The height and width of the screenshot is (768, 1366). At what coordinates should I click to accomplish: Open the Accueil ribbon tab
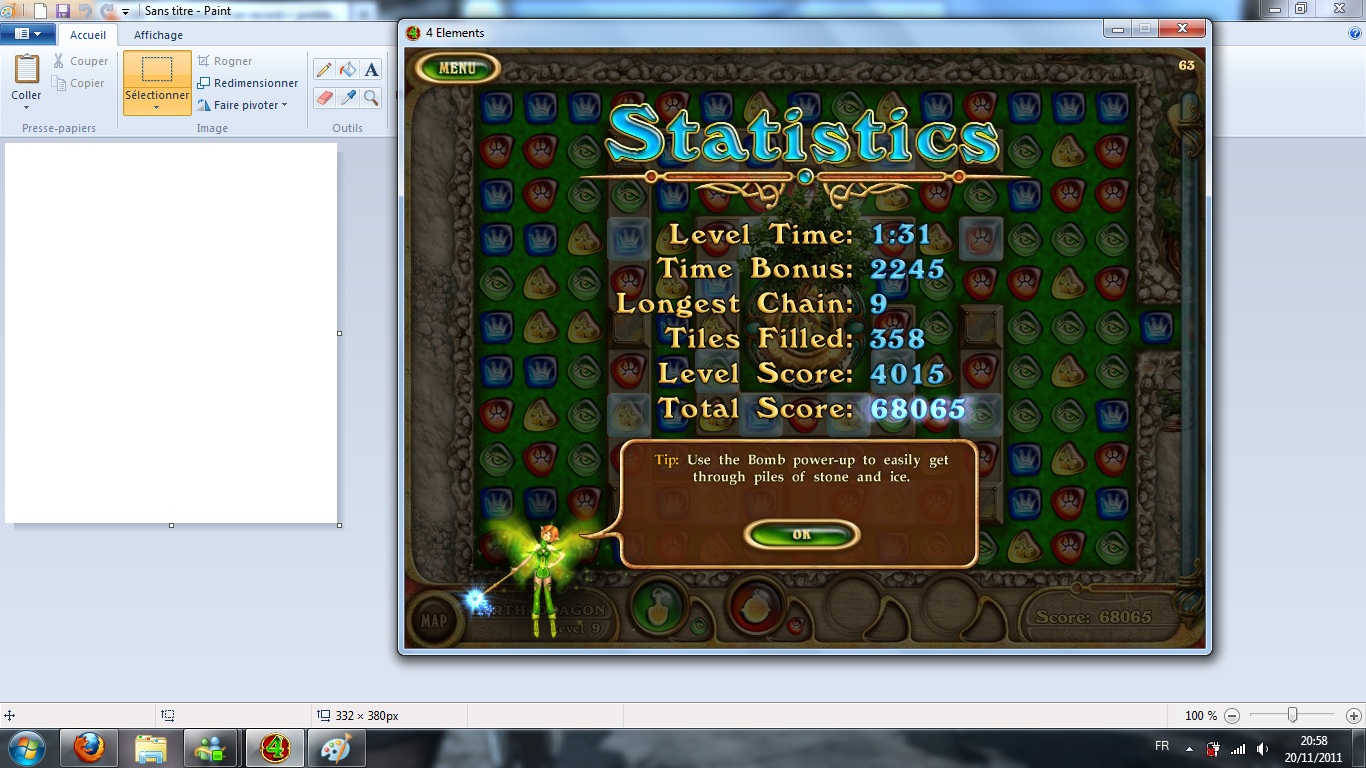88,35
